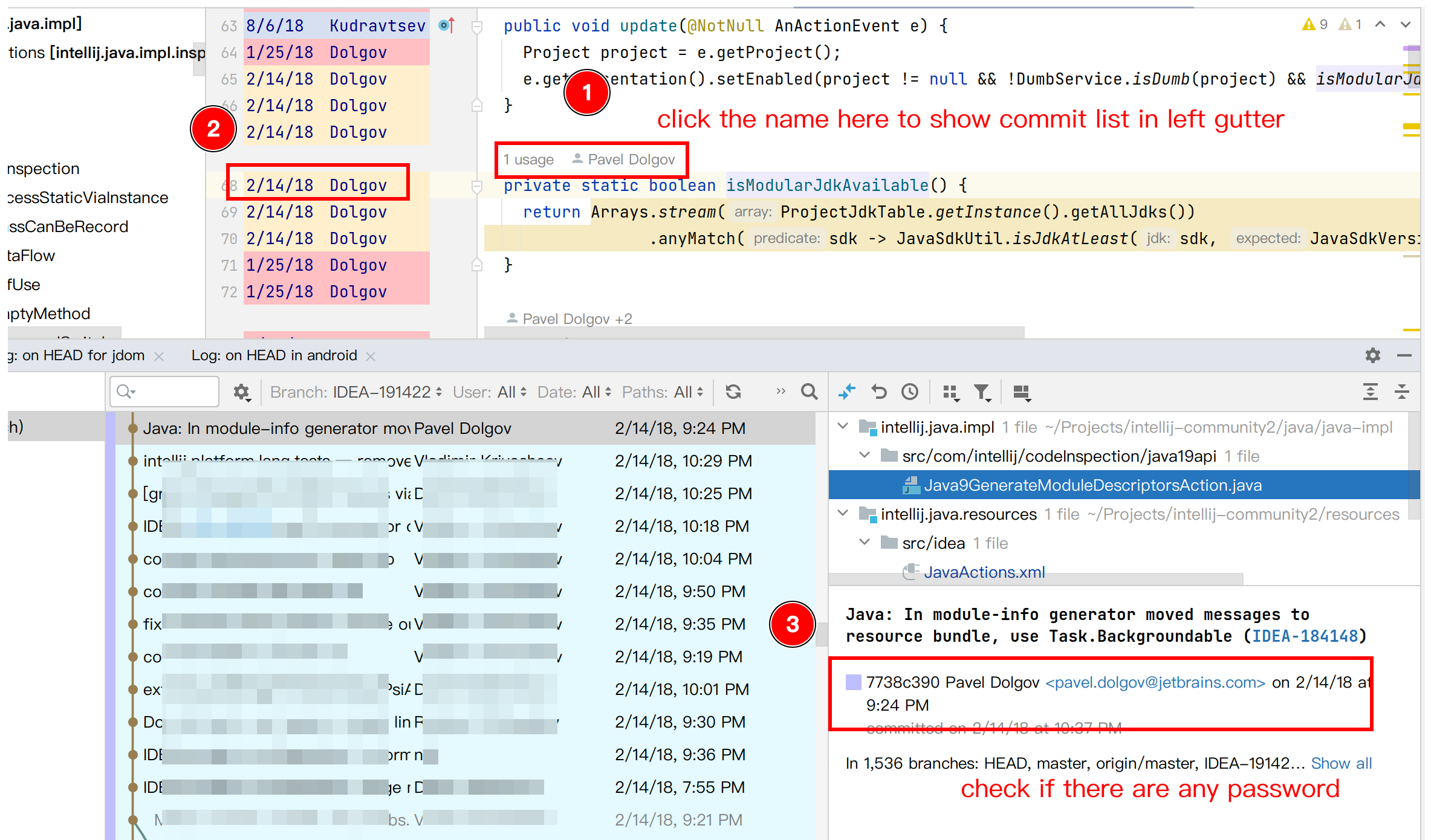Viewport: 1431px width, 840px height.
Task: Refresh the VCS log
Action: (733, 392)
